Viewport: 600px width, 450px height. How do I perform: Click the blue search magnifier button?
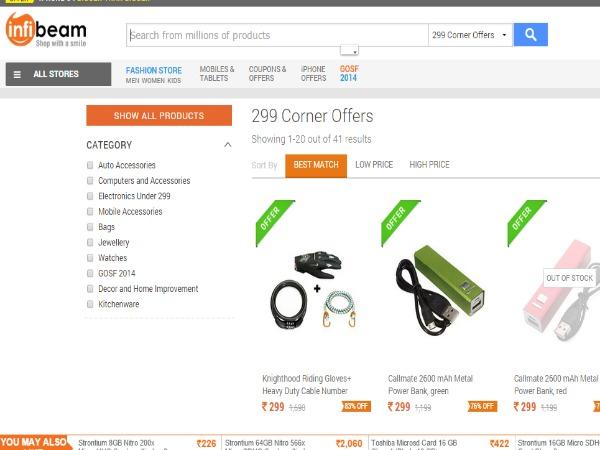530,35
